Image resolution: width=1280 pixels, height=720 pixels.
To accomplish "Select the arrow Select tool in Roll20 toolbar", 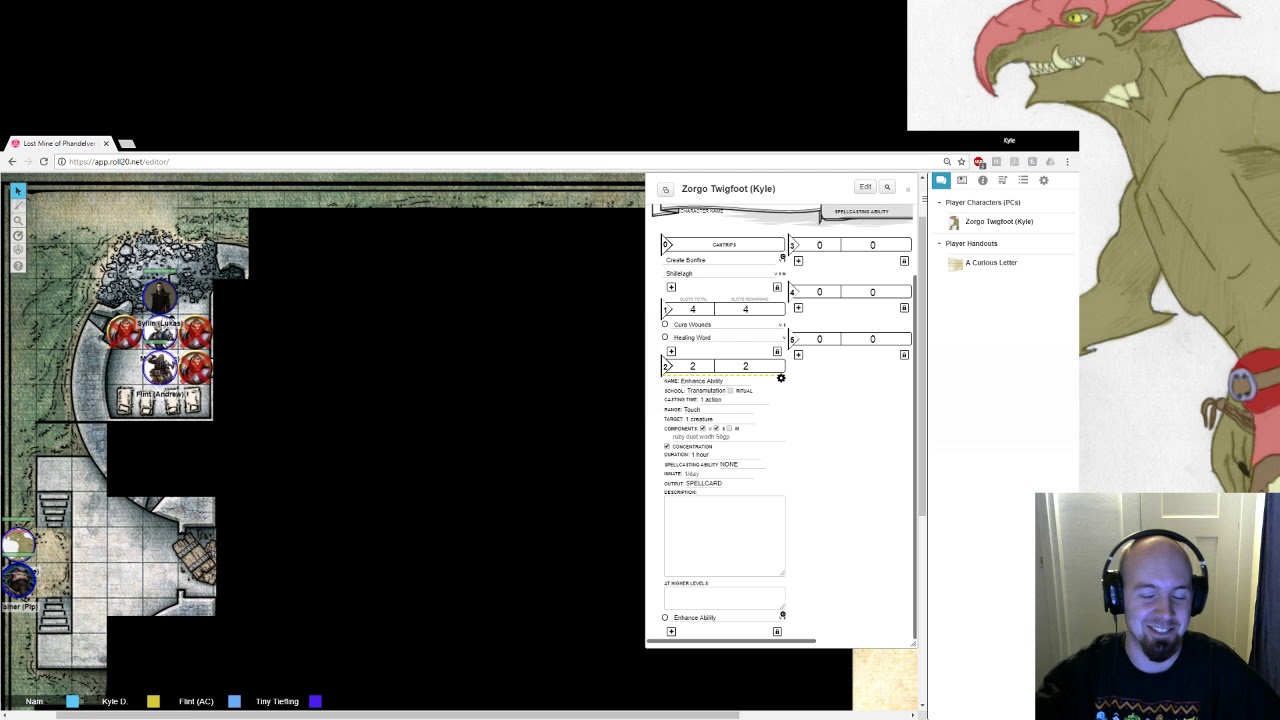I will 18,191.
